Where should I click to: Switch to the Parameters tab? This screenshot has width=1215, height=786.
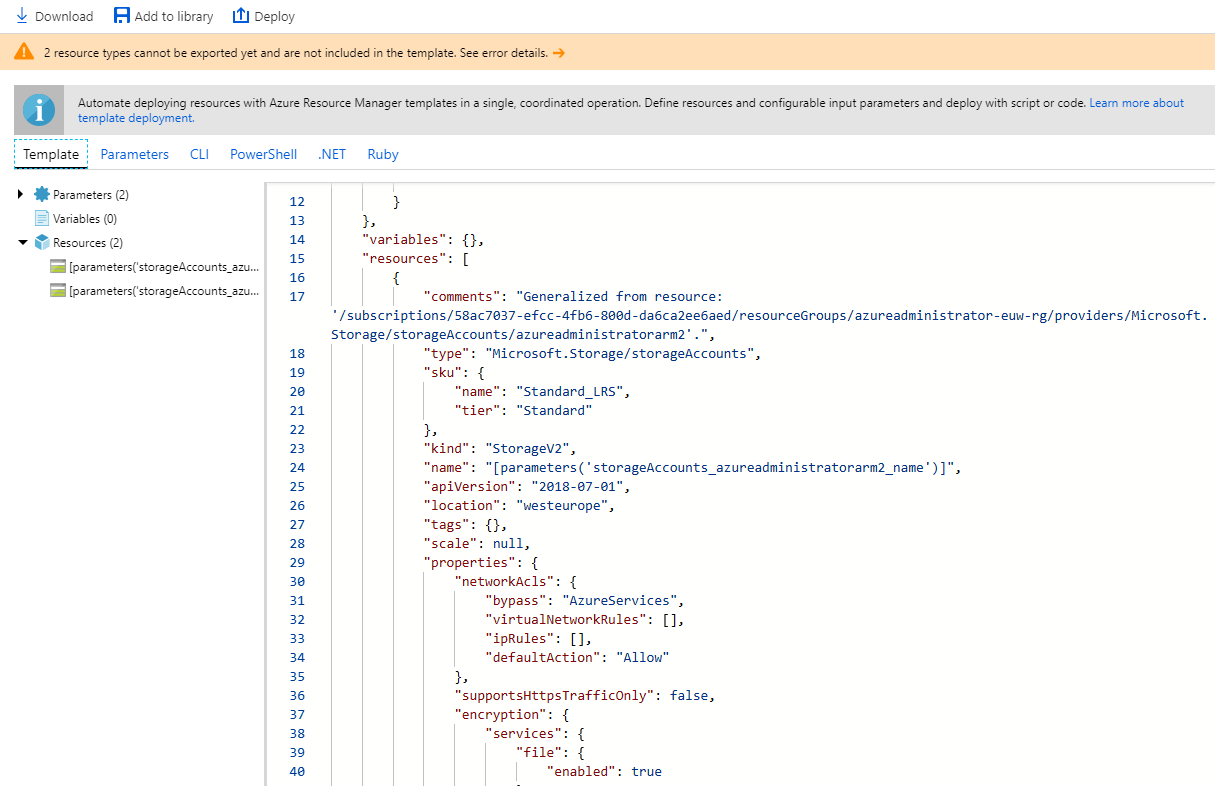coord(134,154)
